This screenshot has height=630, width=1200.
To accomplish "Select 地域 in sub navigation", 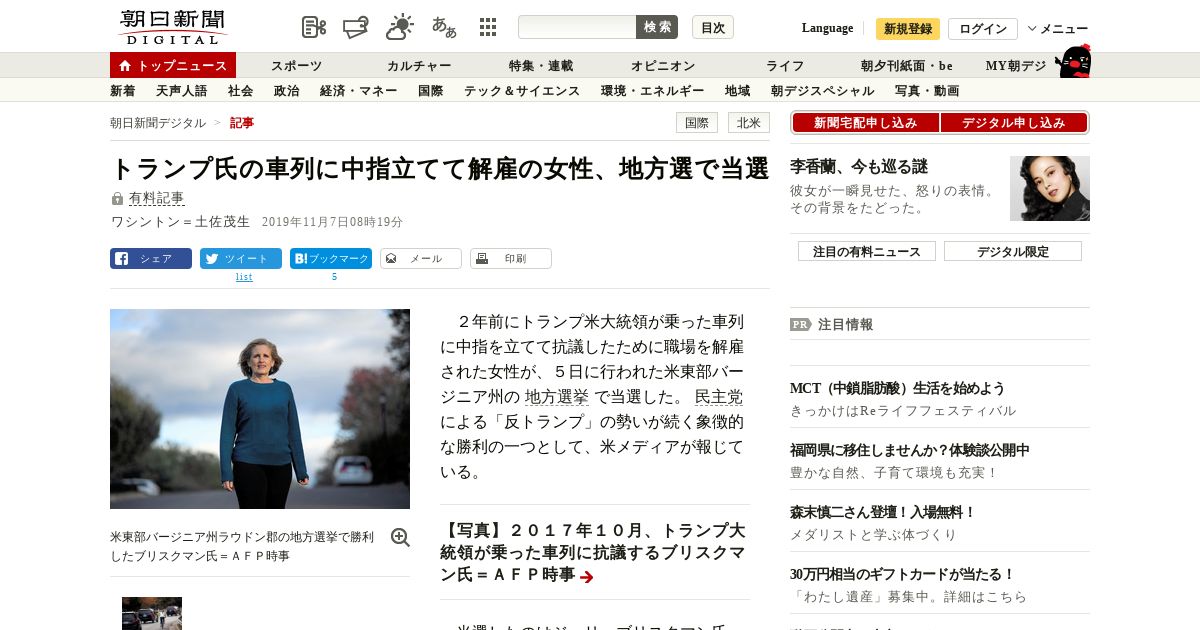I will click(738, 91).
